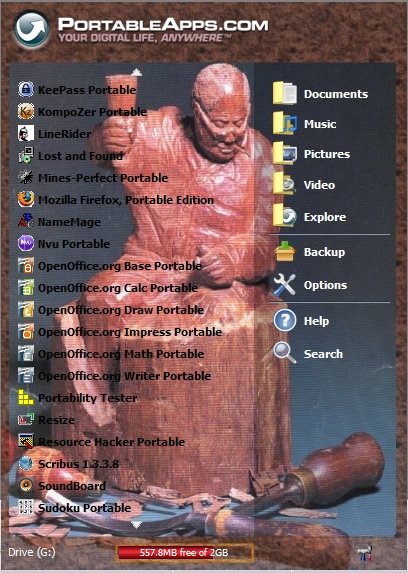The width and height of the screenshot is (408, 573).
Task: Click the Drive (G:) label
Action: point(32,552)
